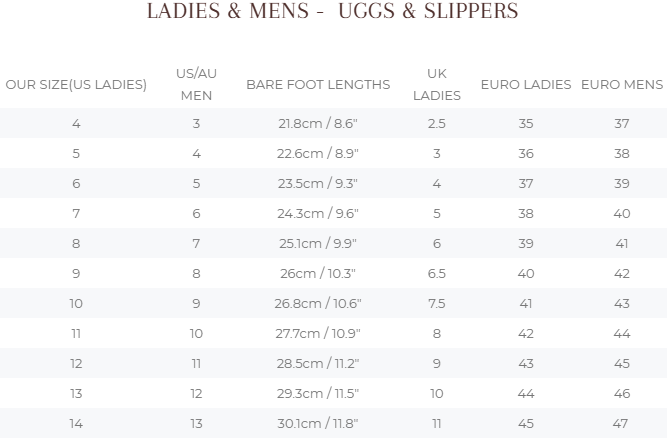Image resolution: width=667 pixels, height=440 pixels.
Task: Select the 29.3cm / 11.5" foot length cell
Action: point(318,394)
